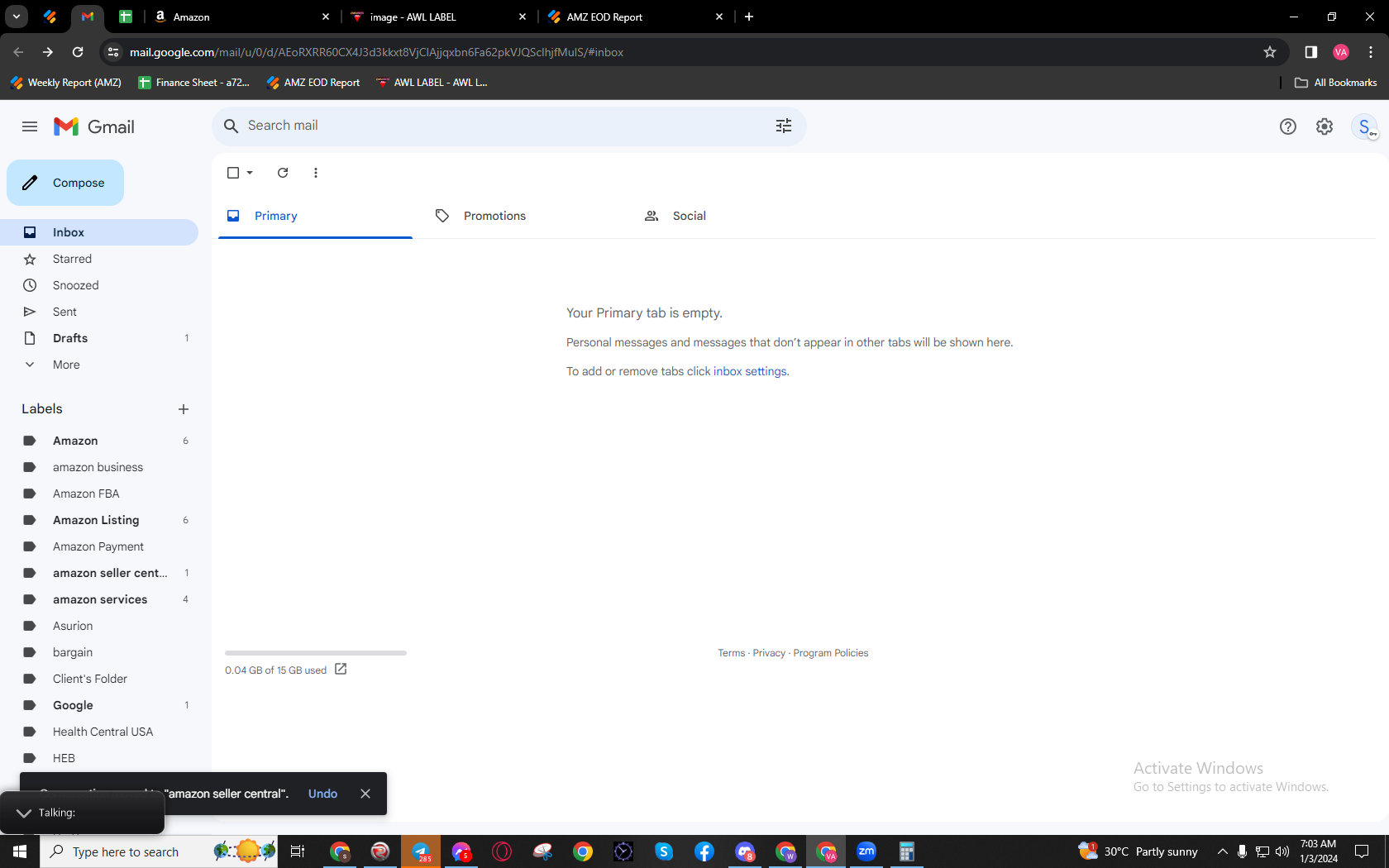
Task: Open Finance Sheet bookmark
Action: 194,83
